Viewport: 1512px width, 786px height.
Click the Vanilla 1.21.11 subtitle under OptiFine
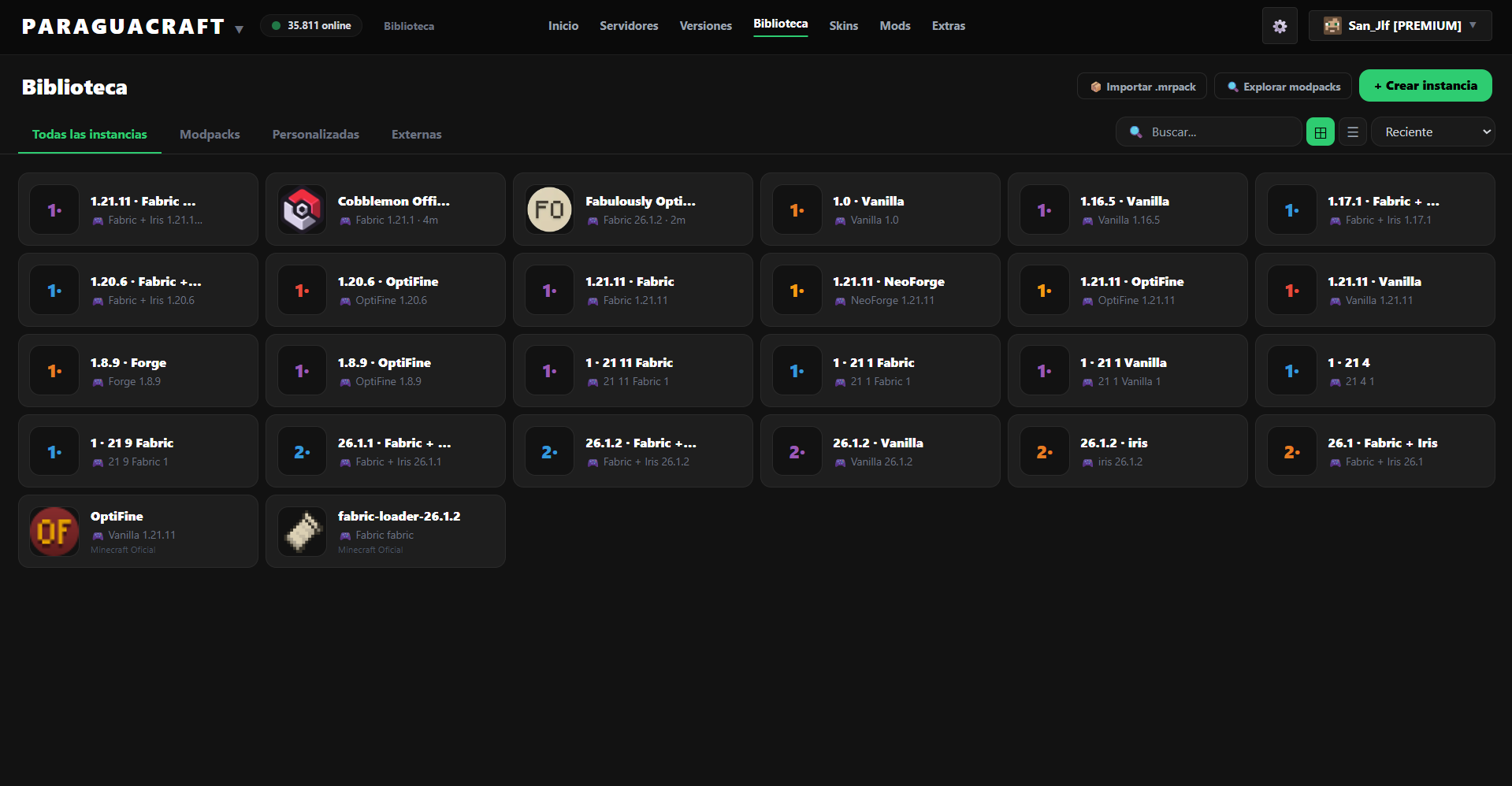pyautogui.click(x=142, y=536)
